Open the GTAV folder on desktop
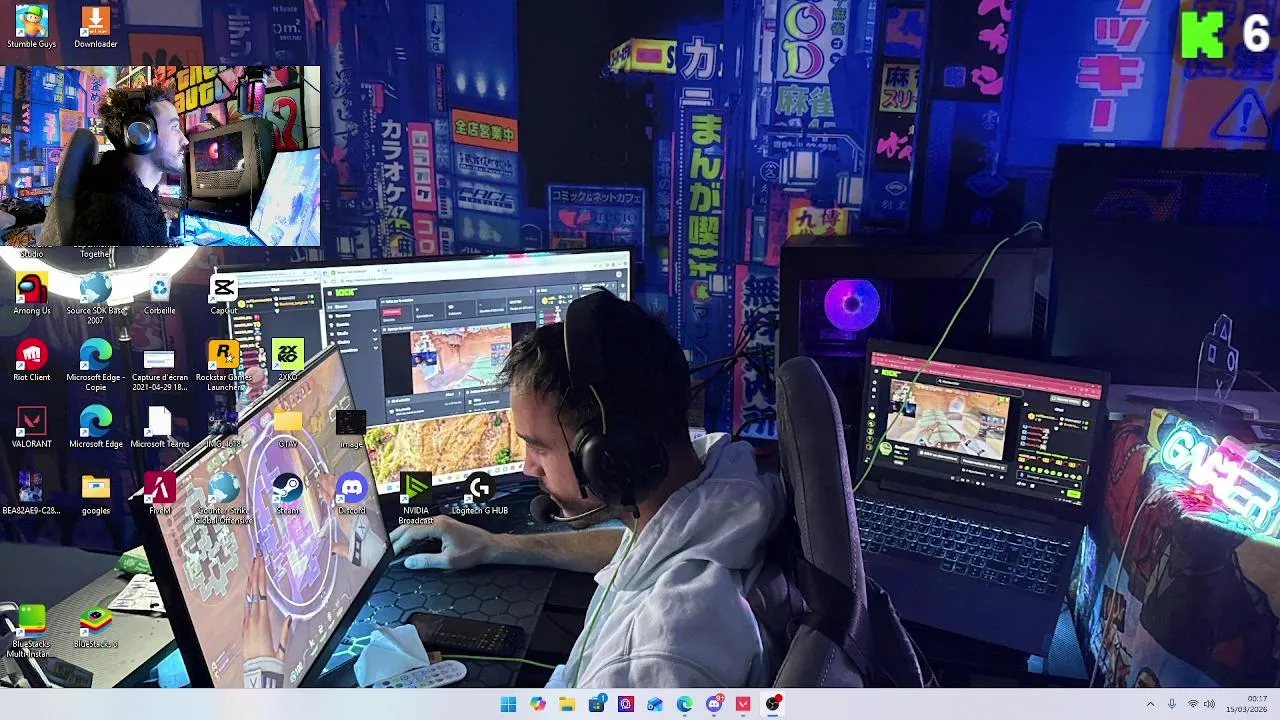 pyautogui.click(x=288, y=428)
